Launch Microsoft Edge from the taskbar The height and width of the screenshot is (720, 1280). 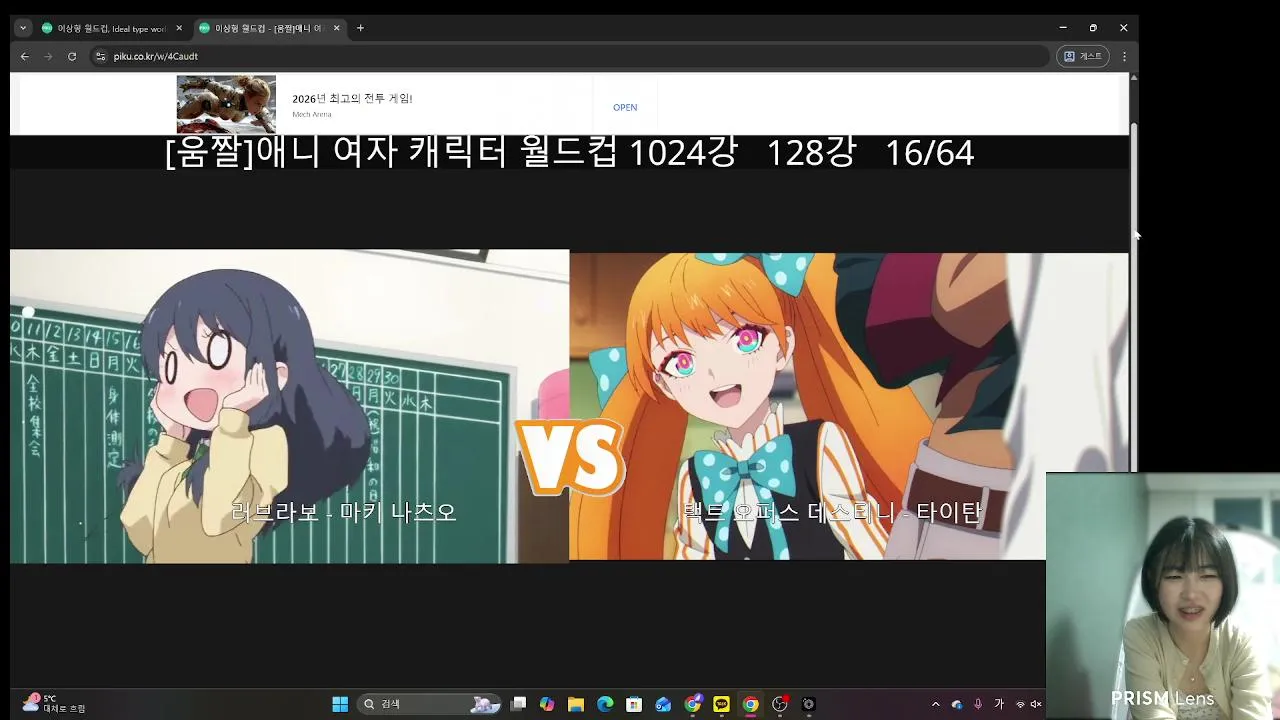pos(605,704)
